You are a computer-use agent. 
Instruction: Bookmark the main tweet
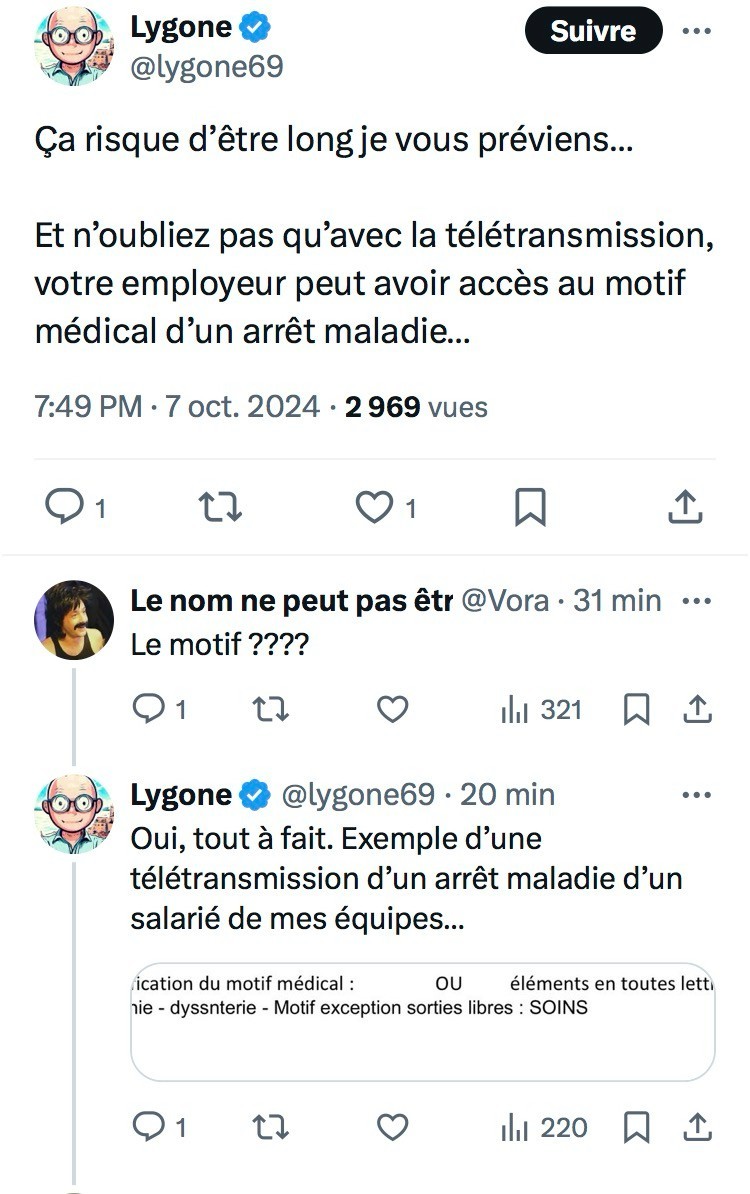[x=530, y=508]
